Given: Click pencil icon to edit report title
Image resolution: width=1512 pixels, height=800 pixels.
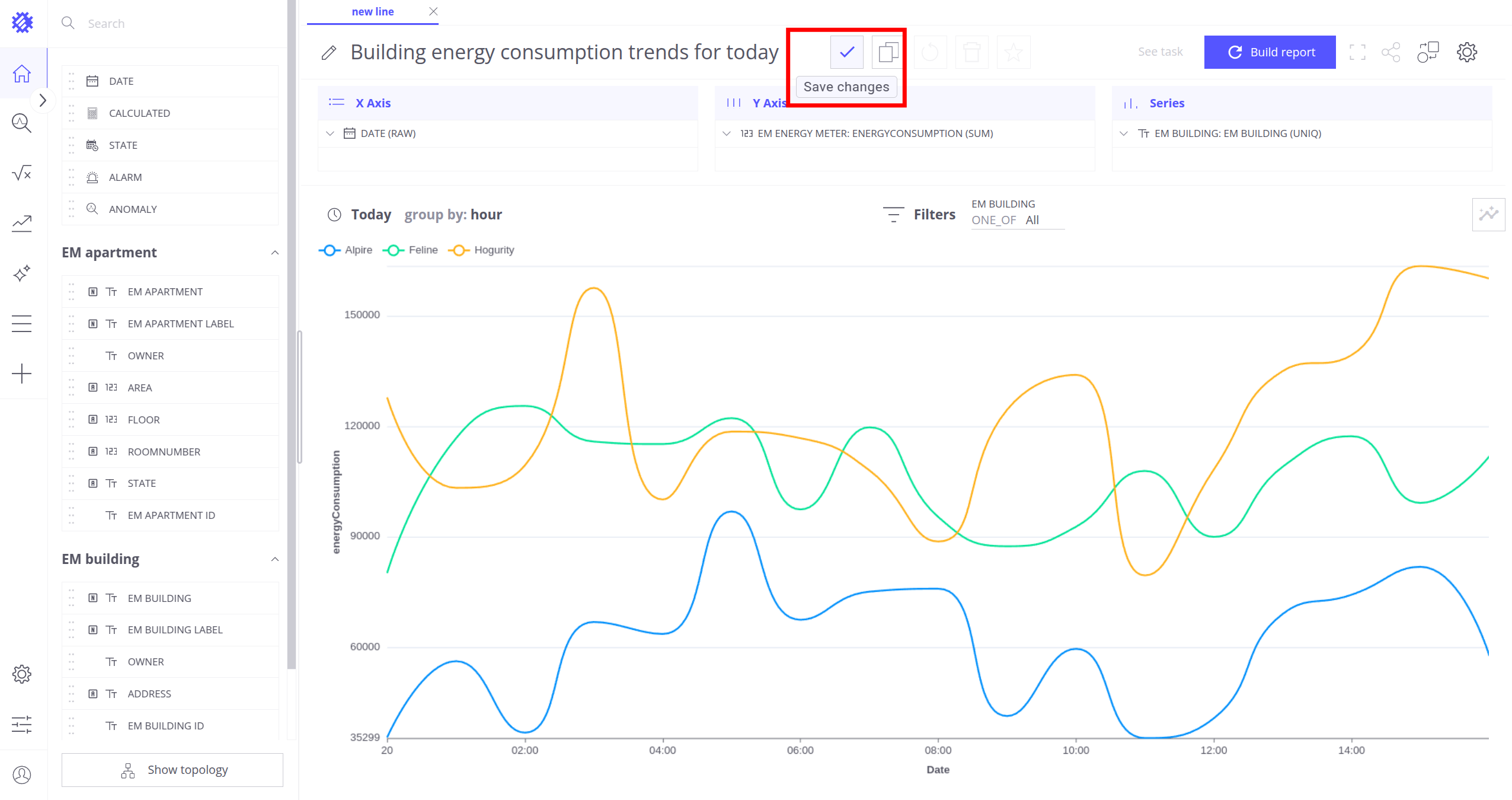Looking at the screenshot, I should pyautogui.click(x=329, y=53).
